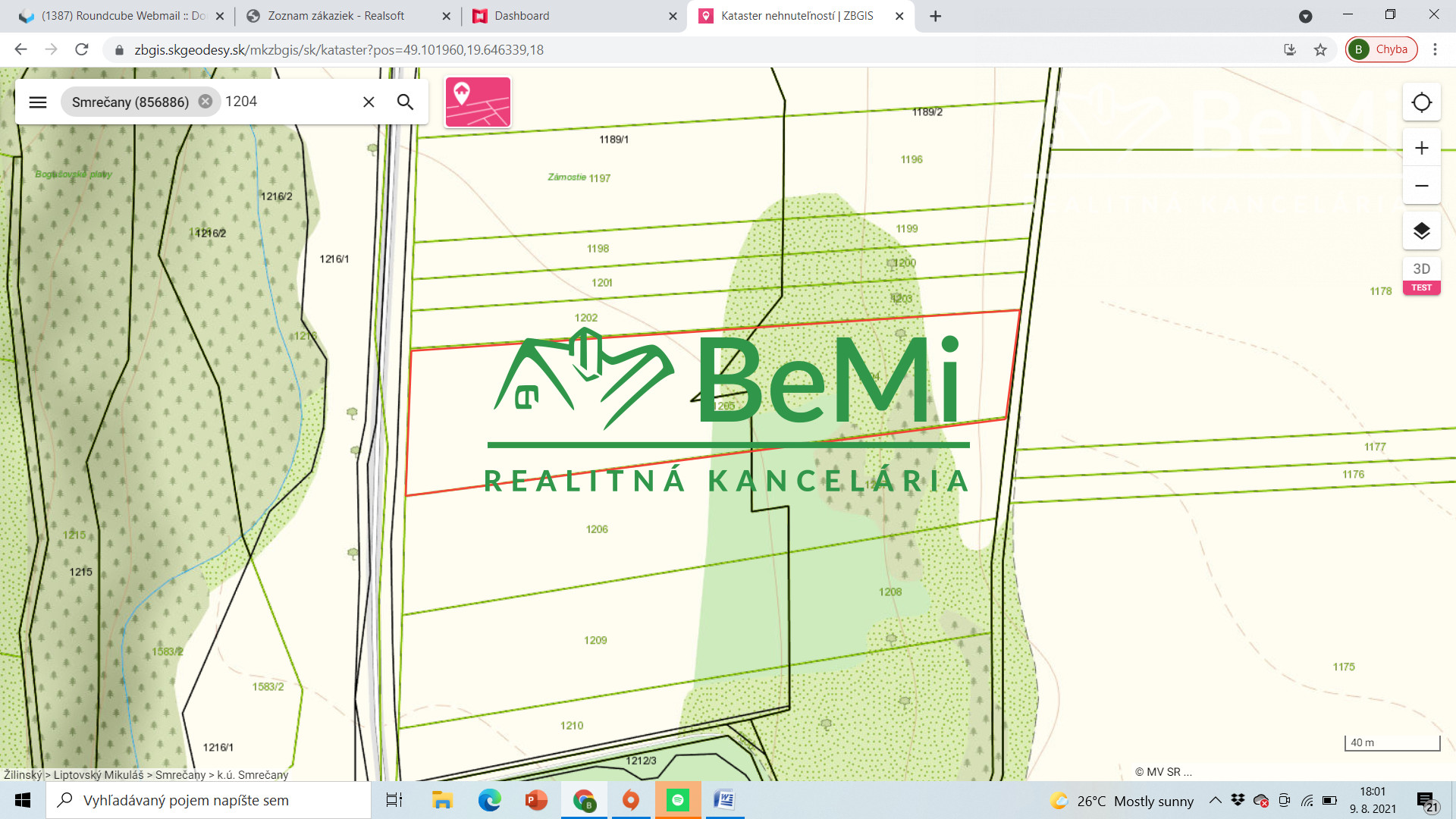Open weather widget 26°C Mostly sunny
Screen dimensions: 1456x819
pos(1122,801)
